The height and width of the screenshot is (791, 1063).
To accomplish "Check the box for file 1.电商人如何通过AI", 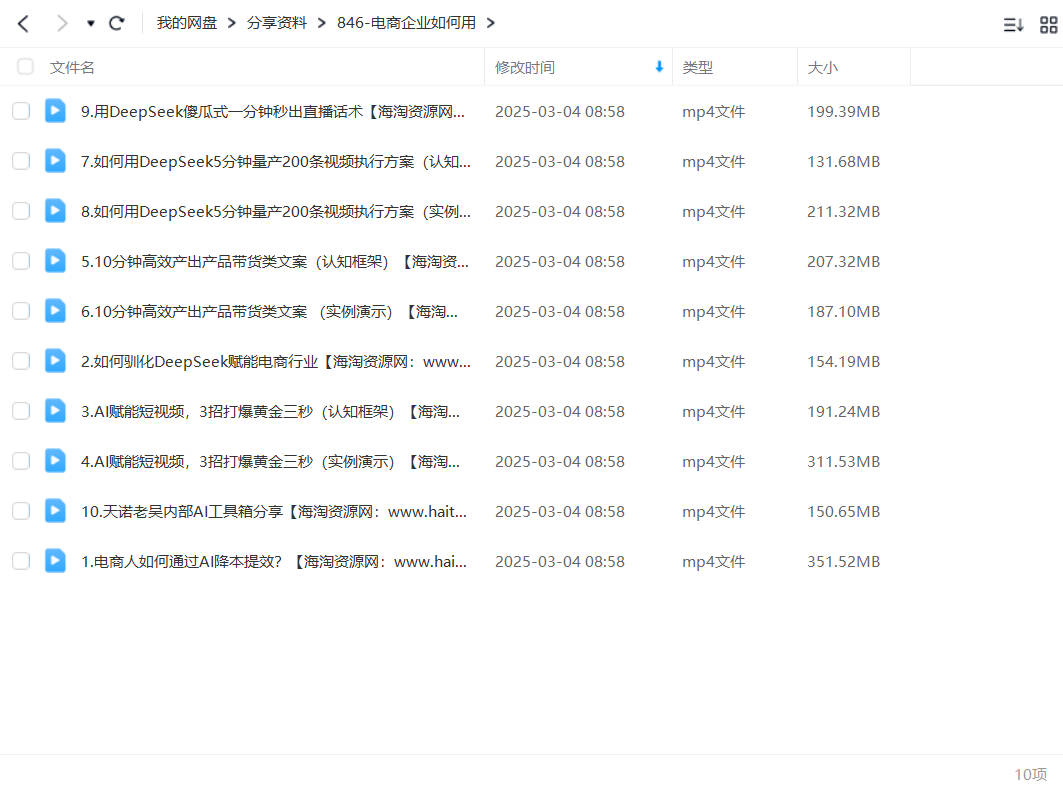I will tap(21, 561).
